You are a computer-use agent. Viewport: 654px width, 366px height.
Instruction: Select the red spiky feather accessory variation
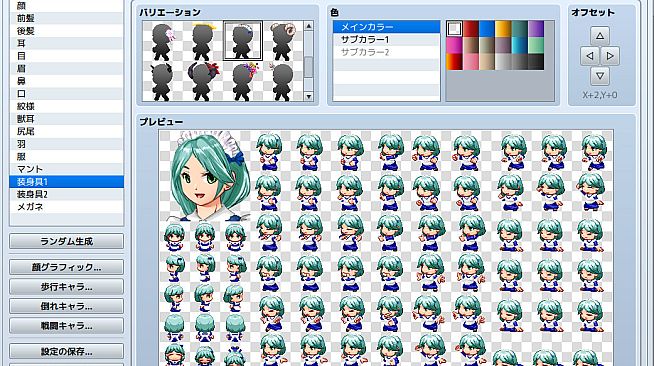tap(203, 81)
